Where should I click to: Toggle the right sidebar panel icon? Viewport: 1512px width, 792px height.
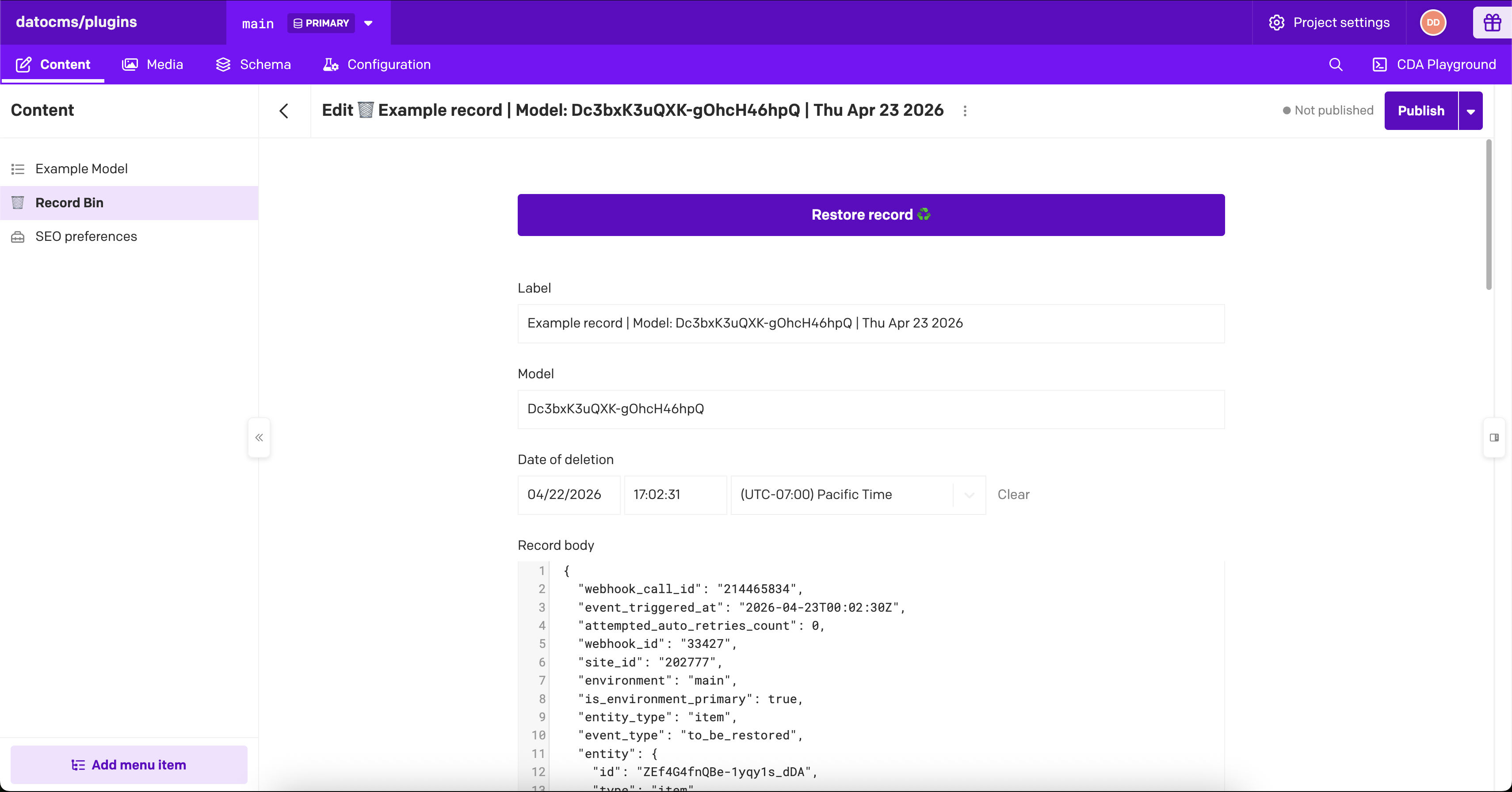(1494, 438)
